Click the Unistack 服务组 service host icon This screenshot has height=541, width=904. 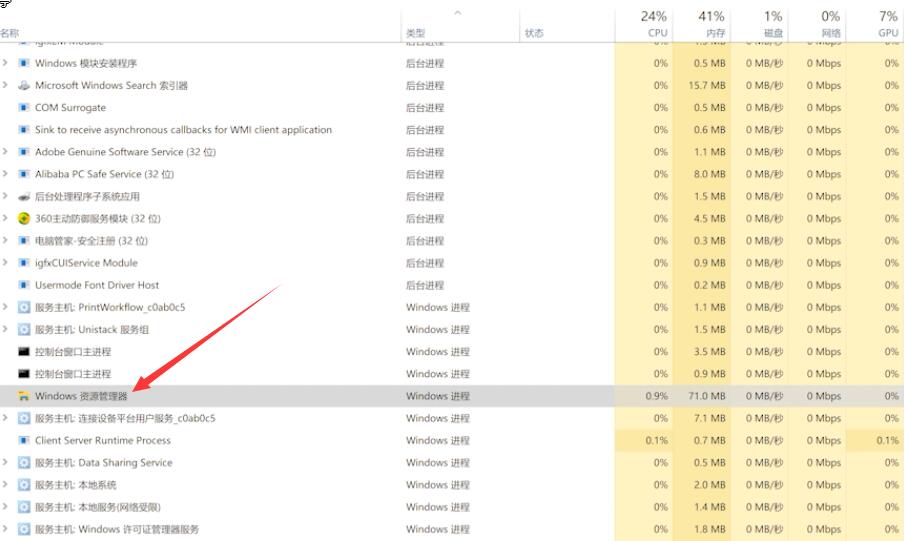[x=24, y=329]
